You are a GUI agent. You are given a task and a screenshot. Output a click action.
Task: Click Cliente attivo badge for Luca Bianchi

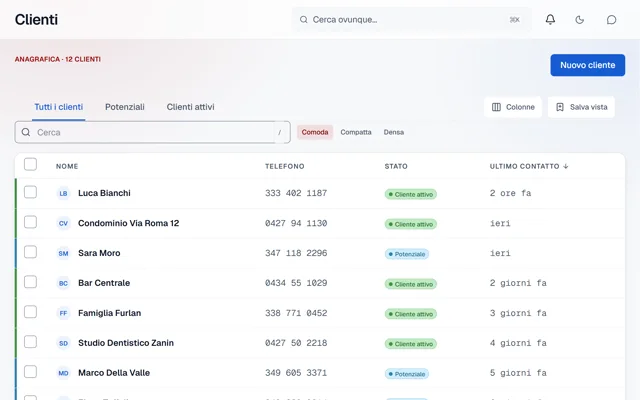411,194
